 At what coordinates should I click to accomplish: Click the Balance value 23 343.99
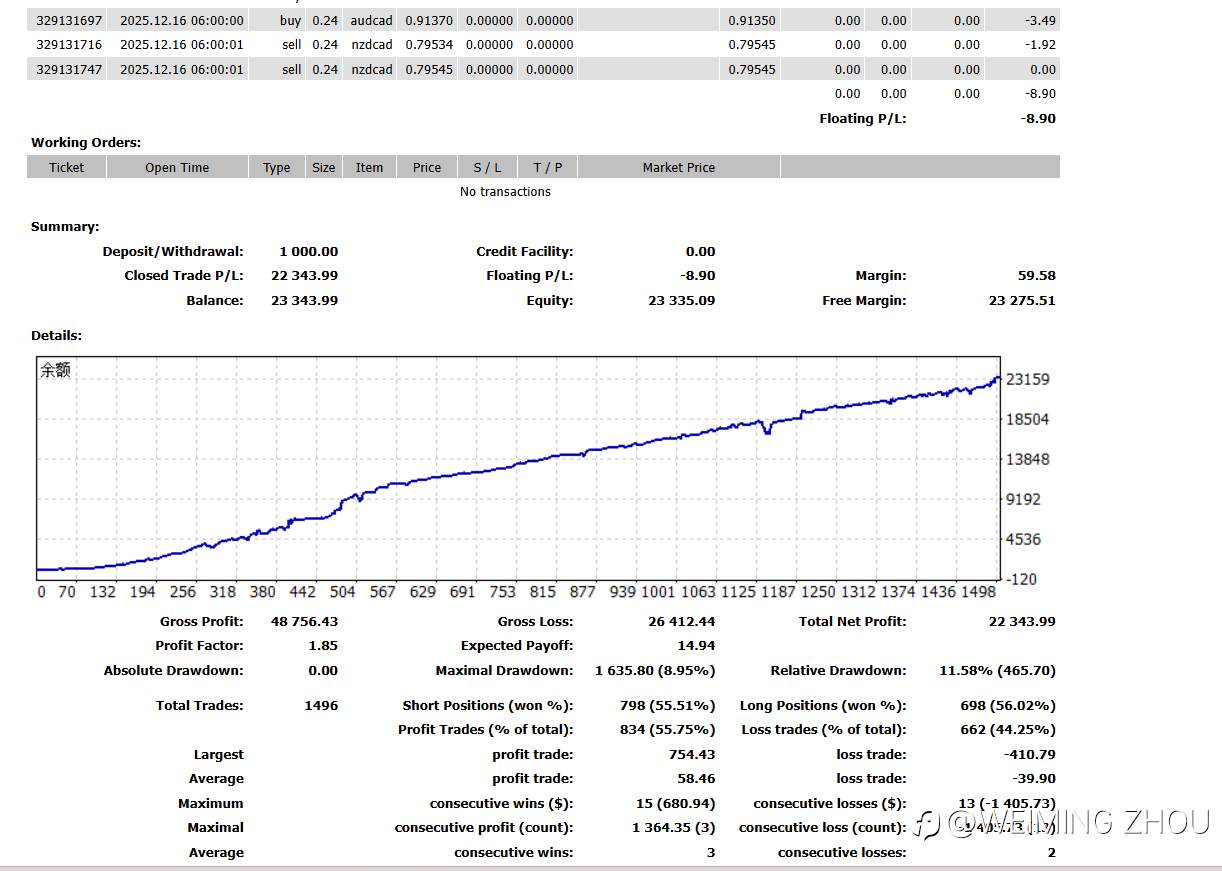pos(304,300)
